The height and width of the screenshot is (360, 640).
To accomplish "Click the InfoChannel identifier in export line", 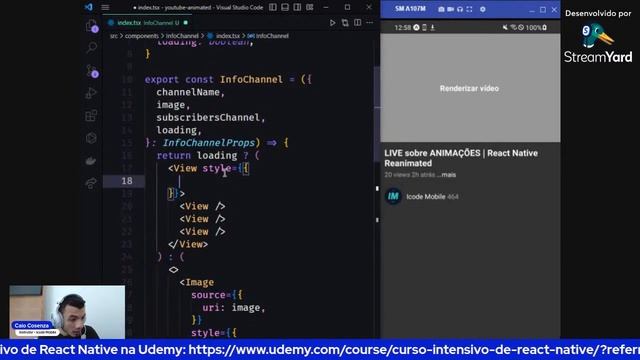I will click(x=251, y=79).
